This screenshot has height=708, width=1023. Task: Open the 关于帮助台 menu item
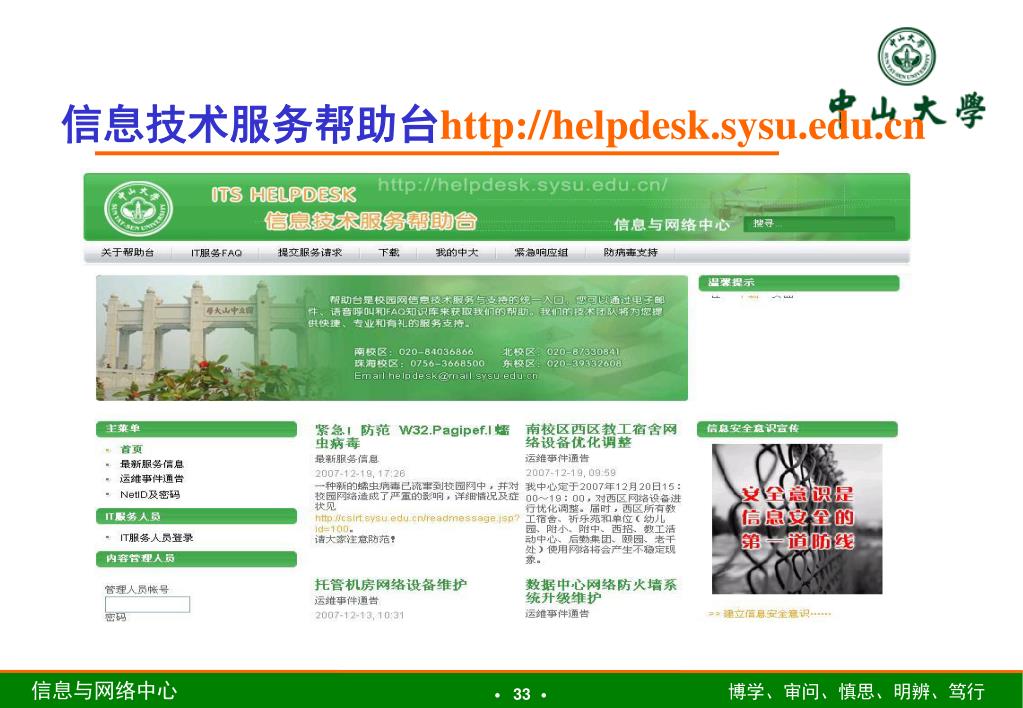point(127,253)
